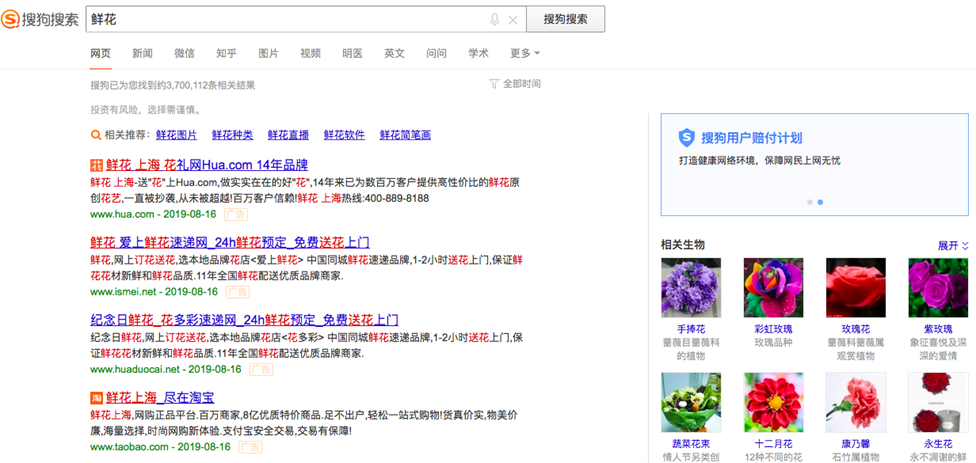Switch to the 问问 tab
Image resolution: width=976 pixels, height=463 pixels.
point(436,54)
